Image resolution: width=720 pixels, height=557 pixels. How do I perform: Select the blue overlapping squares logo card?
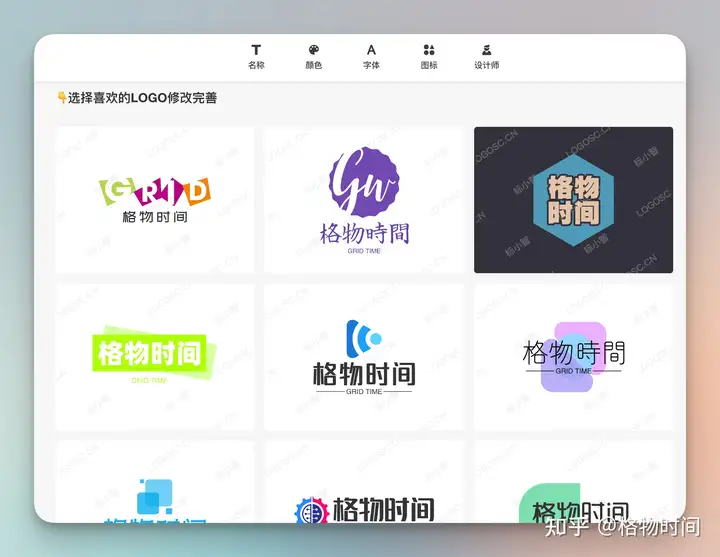(155, 481)
